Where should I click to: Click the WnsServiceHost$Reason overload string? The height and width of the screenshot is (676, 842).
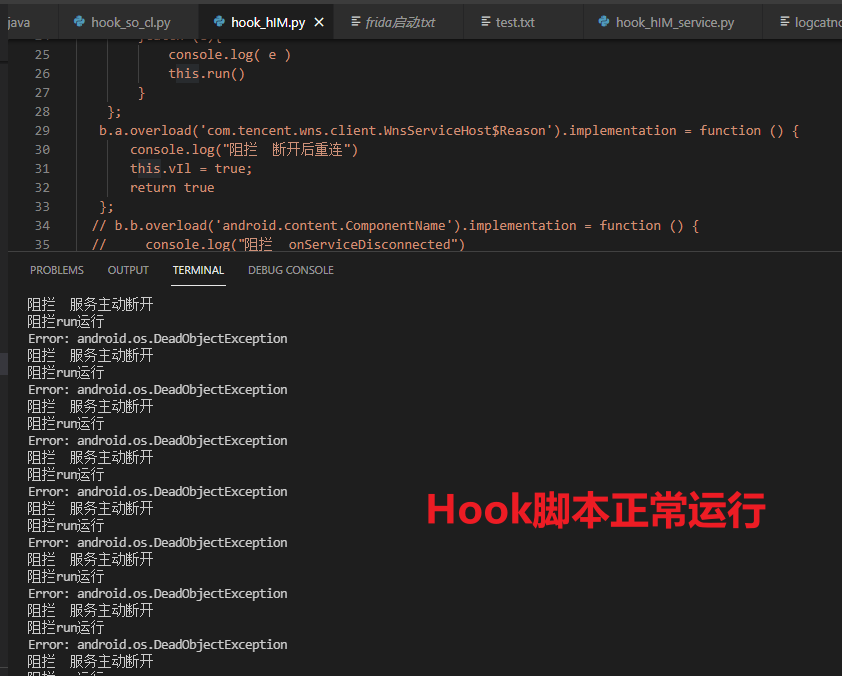[x=376, y=130]
